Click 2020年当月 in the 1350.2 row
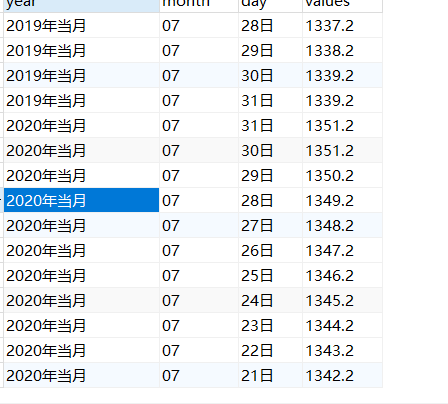 (x=81, y=175)
